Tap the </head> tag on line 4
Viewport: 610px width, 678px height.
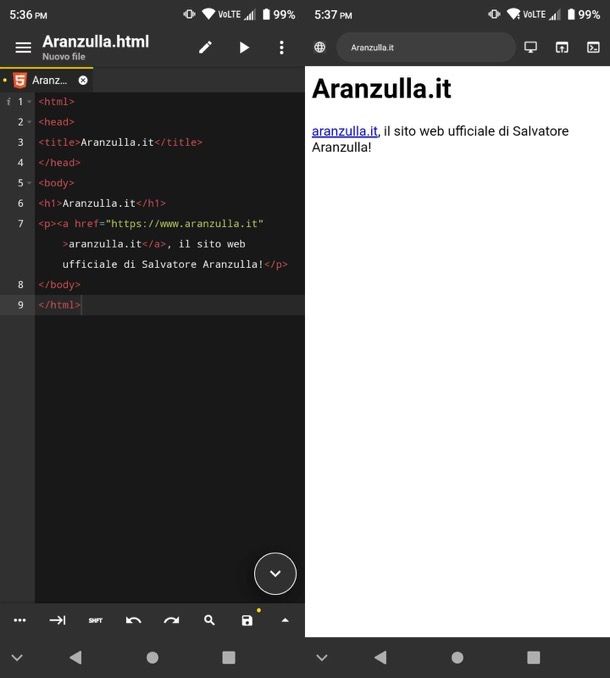59,163
